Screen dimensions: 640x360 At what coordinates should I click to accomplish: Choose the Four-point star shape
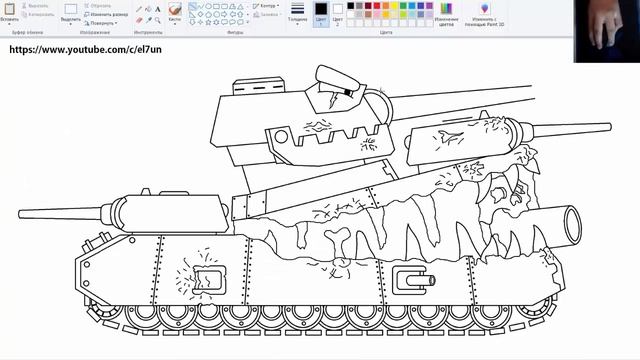point(200,22)
